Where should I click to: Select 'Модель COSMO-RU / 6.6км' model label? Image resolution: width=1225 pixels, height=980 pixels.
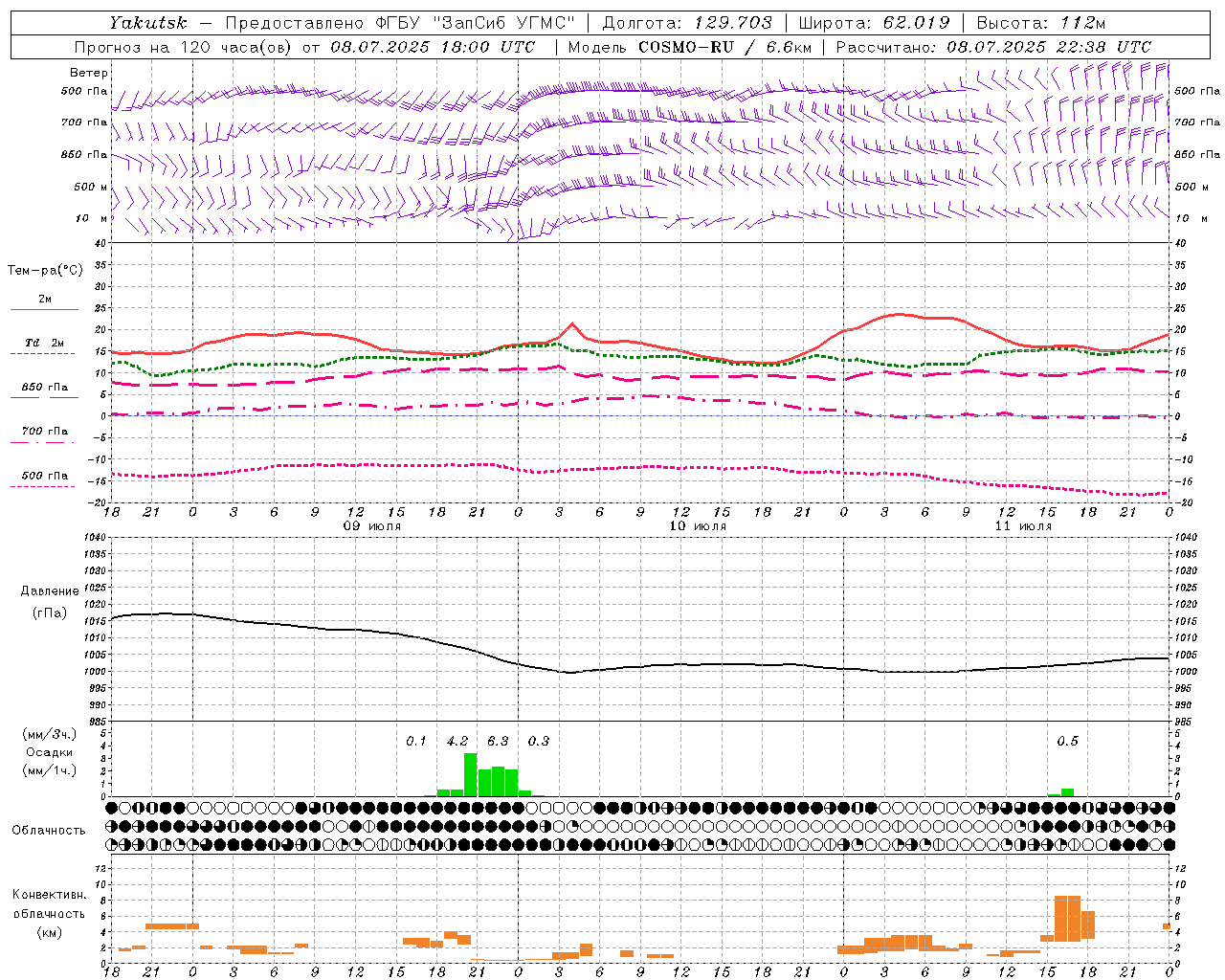pyautogui.click(x=689, y=47)
